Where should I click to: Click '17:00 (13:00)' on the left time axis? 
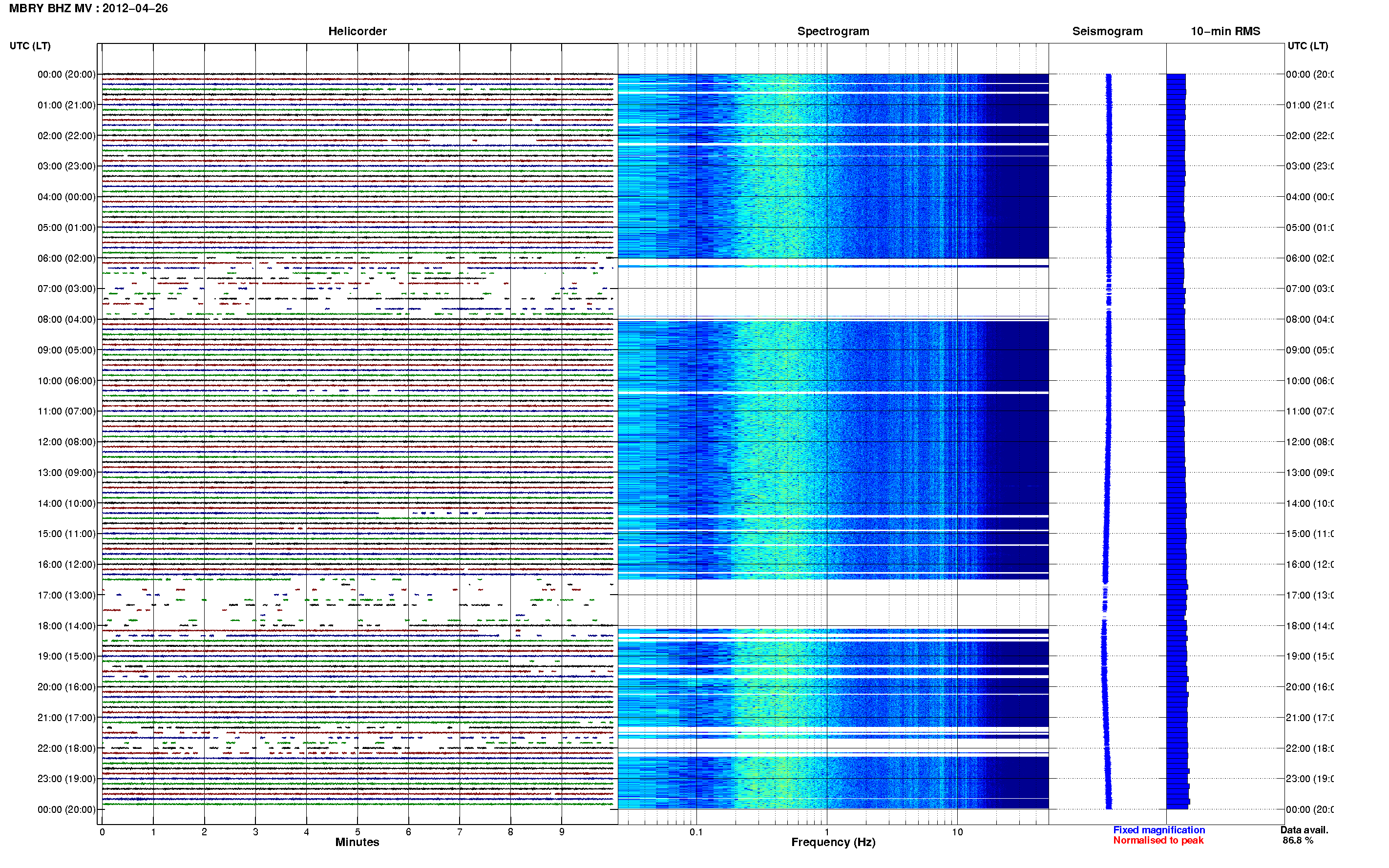click(x=66, y=595)
